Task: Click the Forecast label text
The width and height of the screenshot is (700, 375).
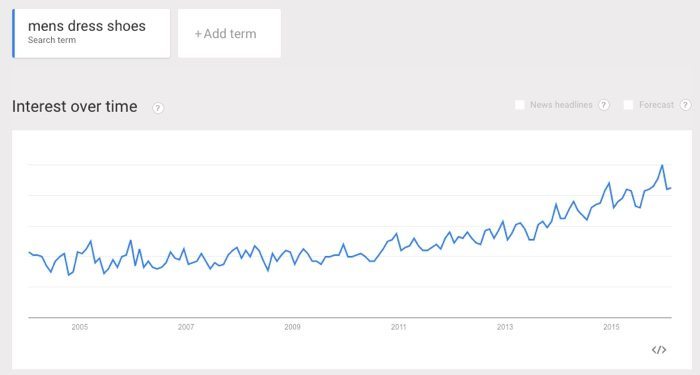Action: click(x=656, y=105)
